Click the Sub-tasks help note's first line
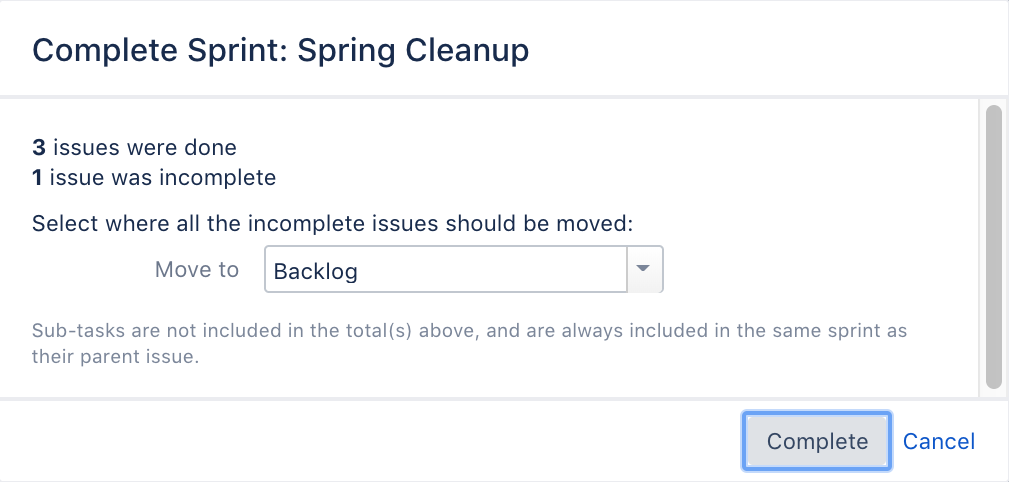The width and height of the screenshot is (1009, 482). point(469,331)
